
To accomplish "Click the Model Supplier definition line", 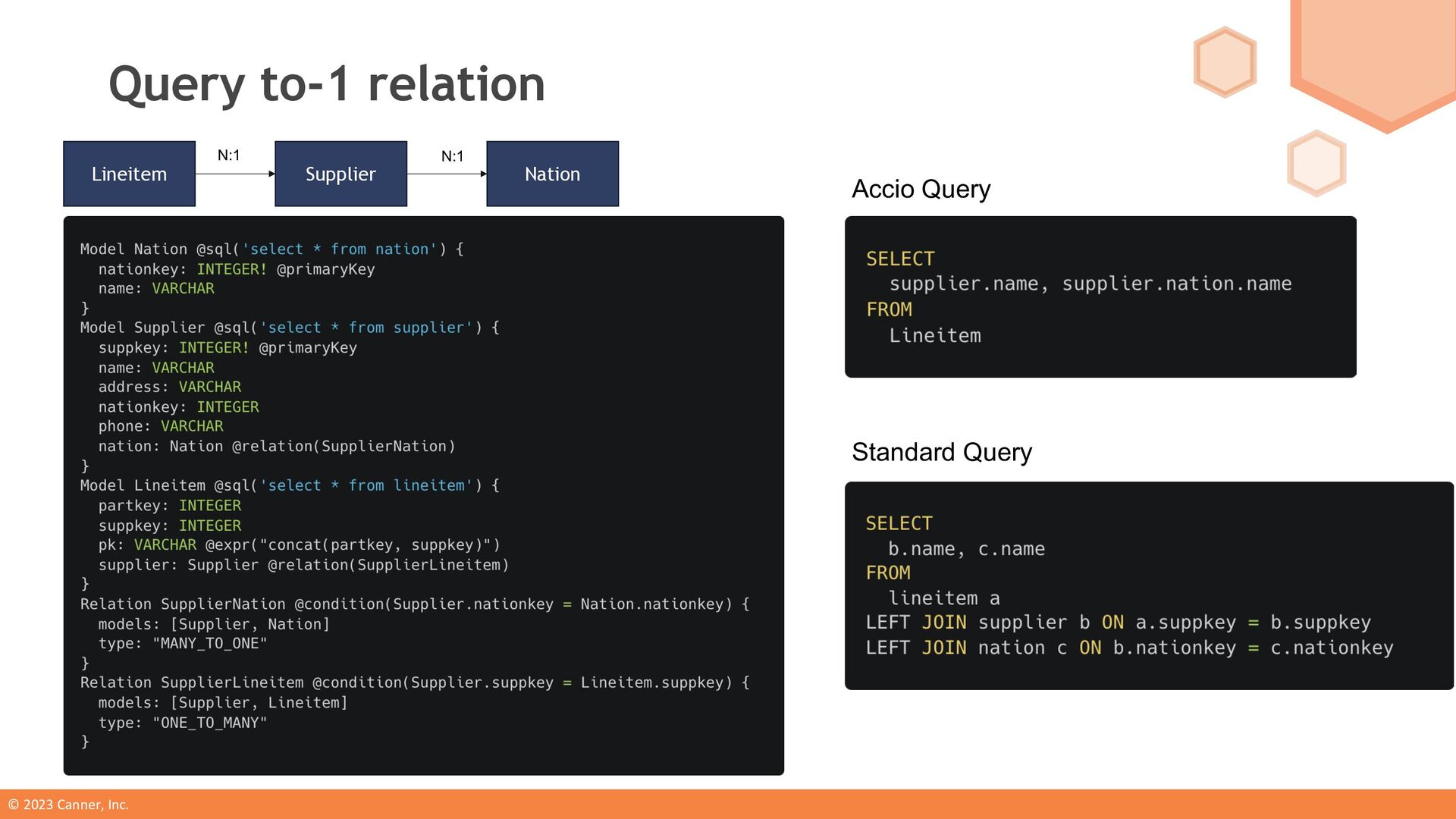I will [x=289, y=328].
